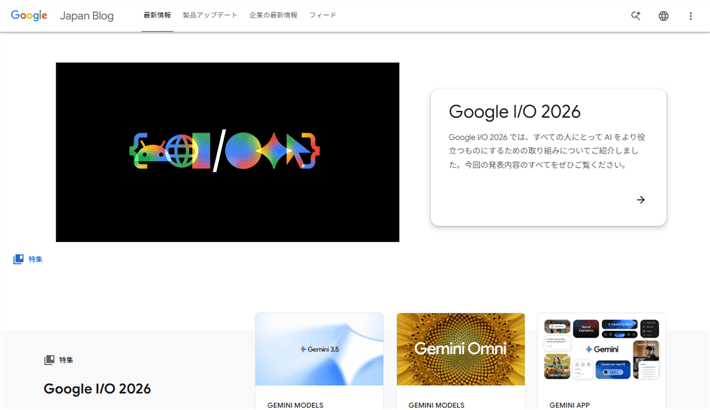Open the Japan Blog home link
Screen dimensions: 710x410
86,16
